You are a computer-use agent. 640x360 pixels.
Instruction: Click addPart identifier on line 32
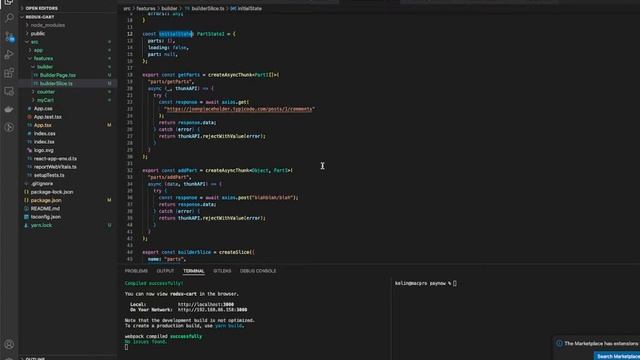click(x=187, y=170)
